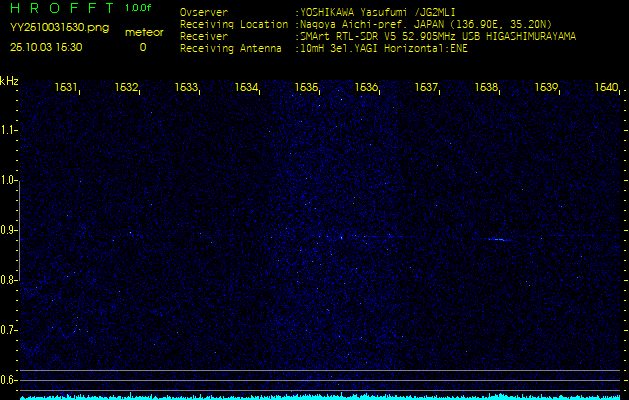This screenshot has height=400, width=629.
Task: Click the green "meteor" label
Action: tap(144, 33)
